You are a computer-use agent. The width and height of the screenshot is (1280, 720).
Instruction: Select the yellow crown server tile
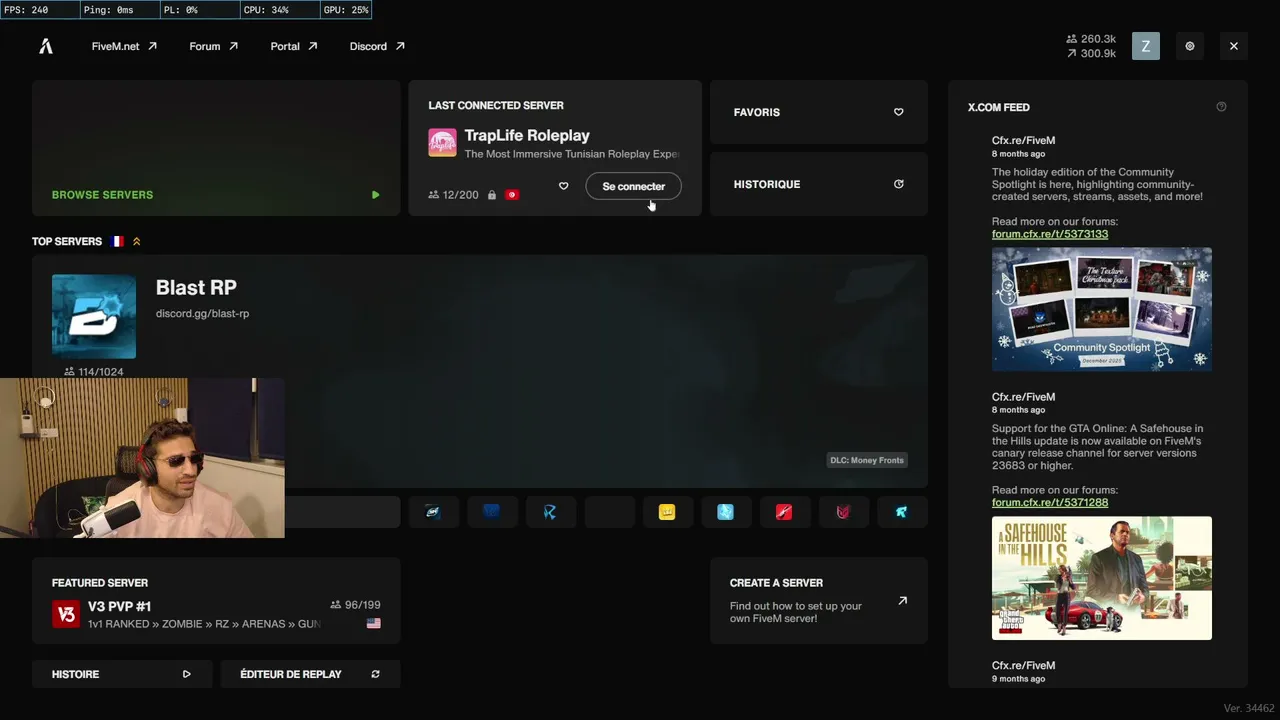(667, 512)
